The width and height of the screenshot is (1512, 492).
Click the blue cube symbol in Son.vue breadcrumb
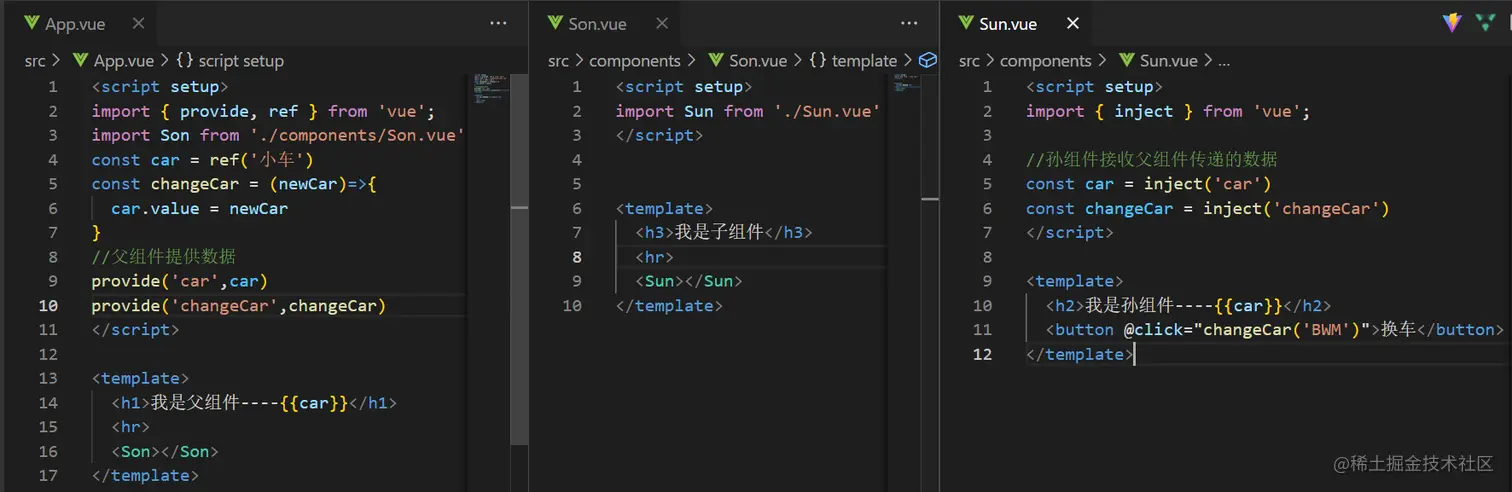[928, 61]
